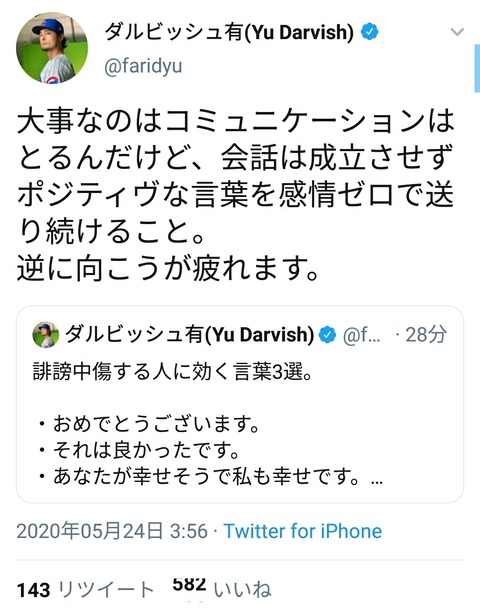Open the 2020年05月24日 3:56 timestamp
The image size is (480, 614).
coord(112,531)
